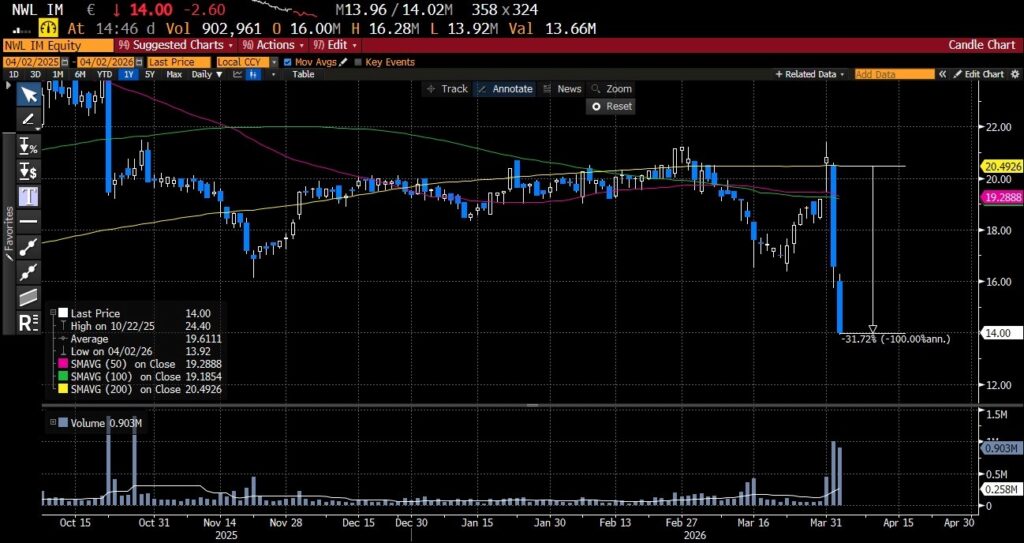Pick the pencil drawing tool
Viewport: 1024px width, 543px height.
pos(29,119)
